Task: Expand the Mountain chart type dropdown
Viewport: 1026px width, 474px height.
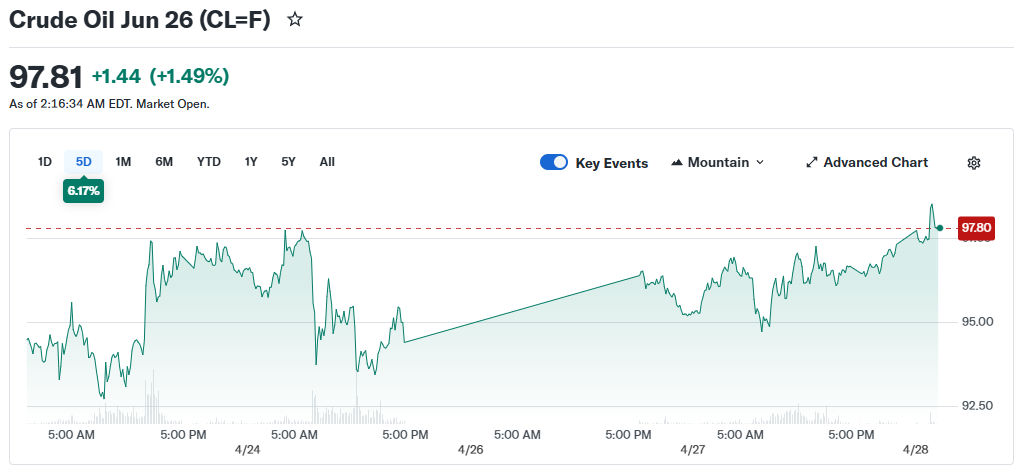Action: tap(717, 163)
